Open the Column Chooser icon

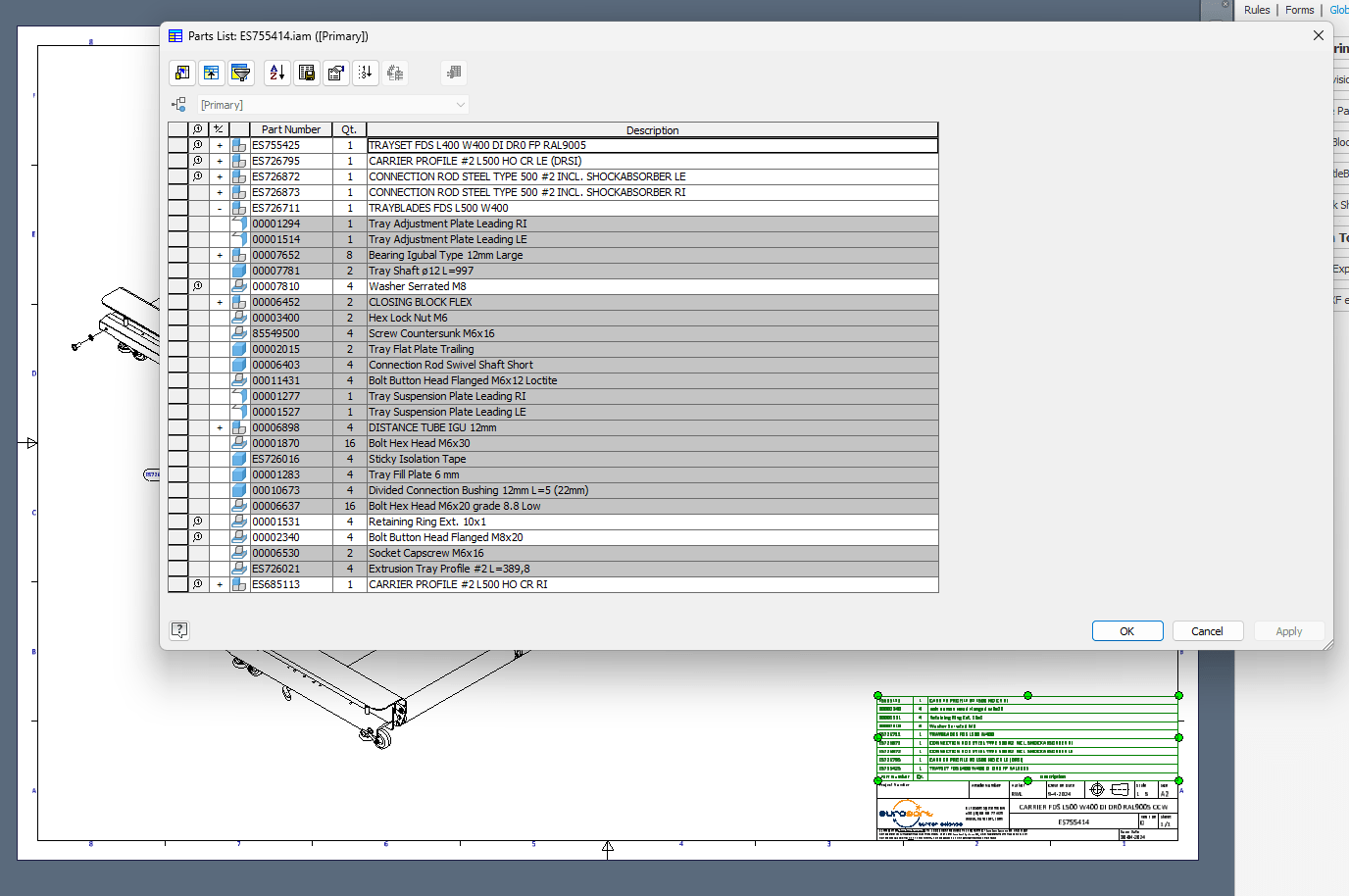pos(181,72)
